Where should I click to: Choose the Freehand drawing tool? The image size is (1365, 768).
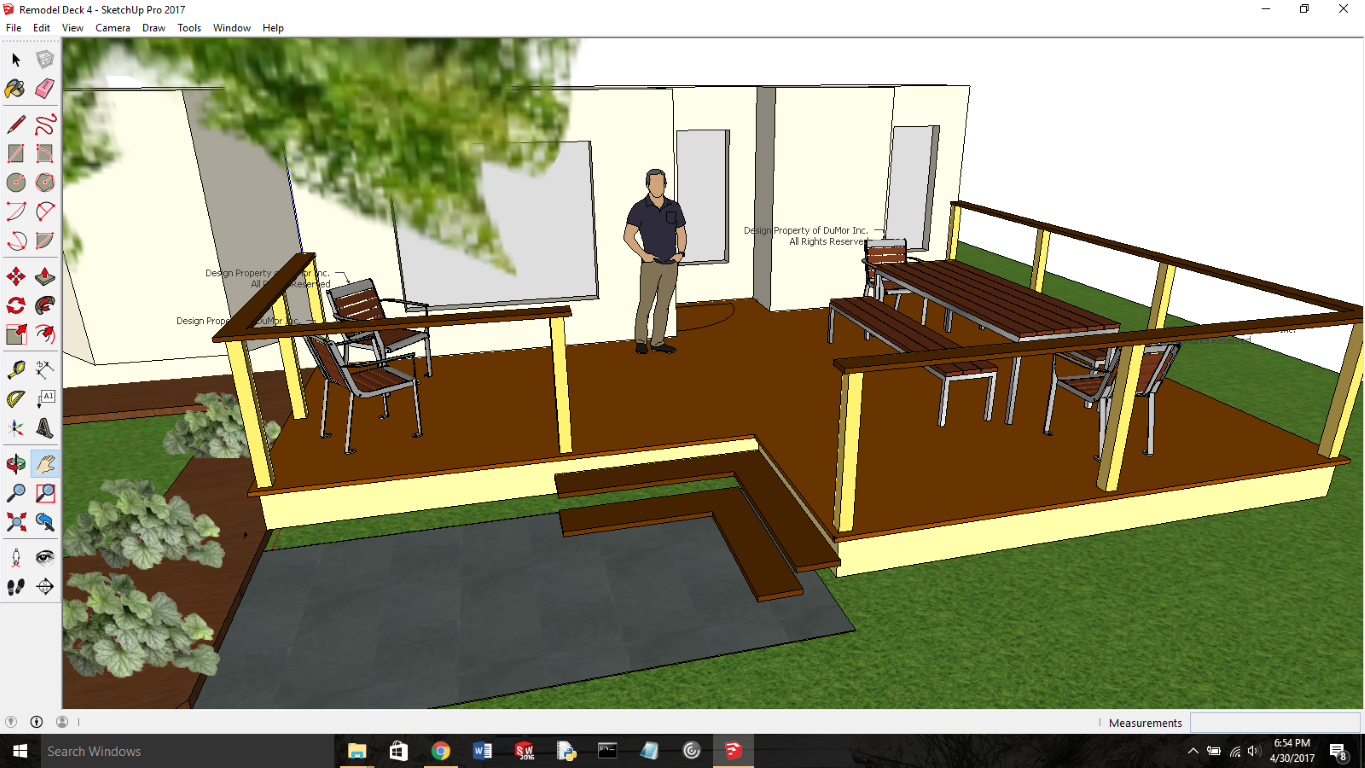click(x=45, y=125)
